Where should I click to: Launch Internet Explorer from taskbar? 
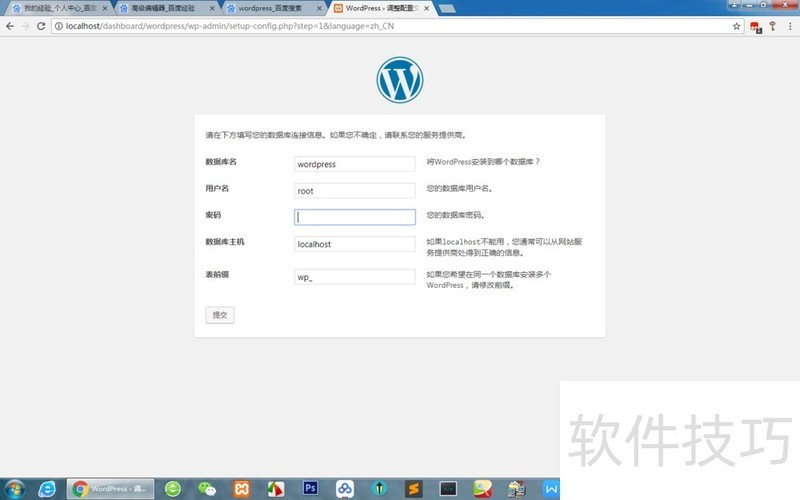(47, 489)
